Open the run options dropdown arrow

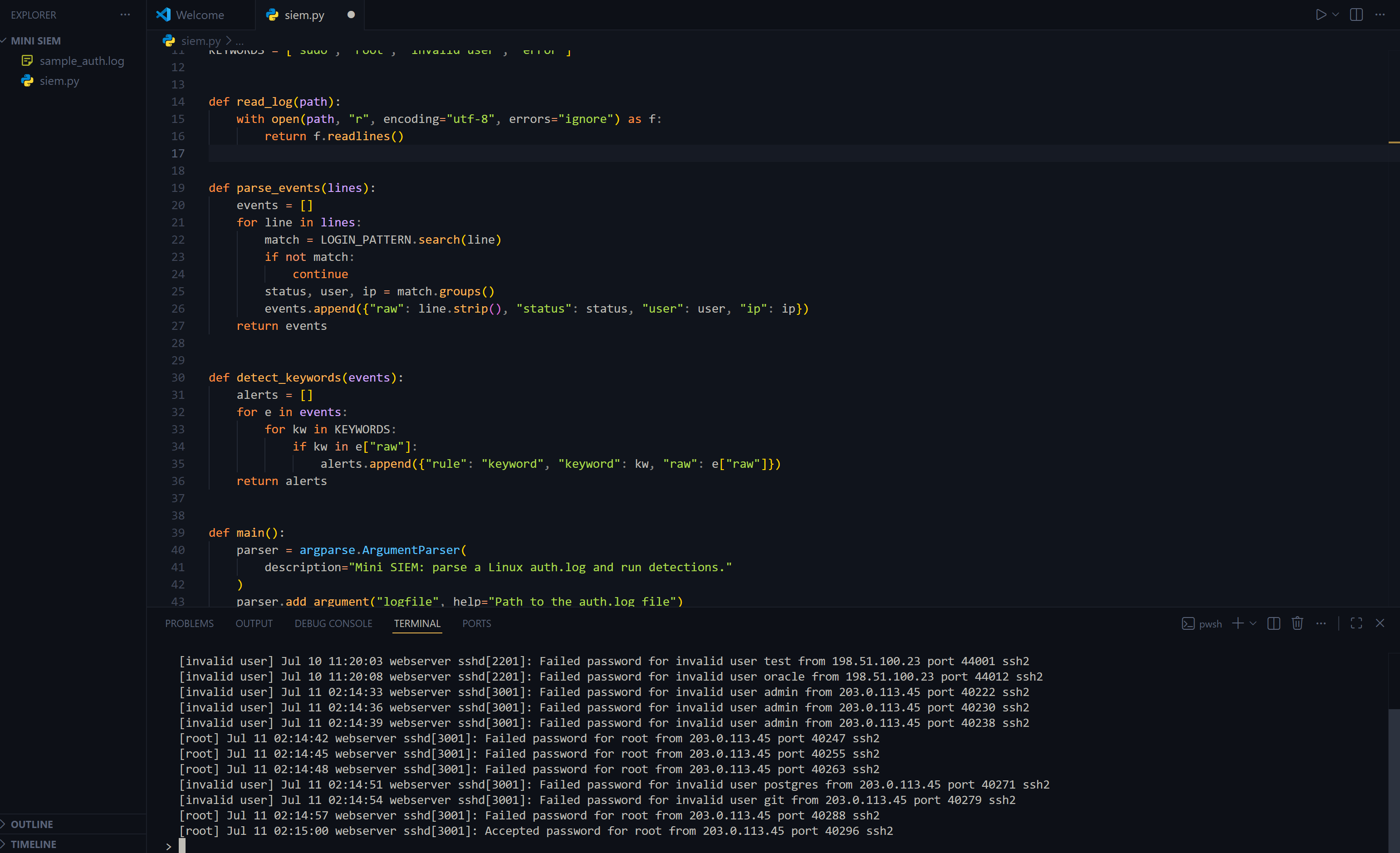pos(1336,15)
